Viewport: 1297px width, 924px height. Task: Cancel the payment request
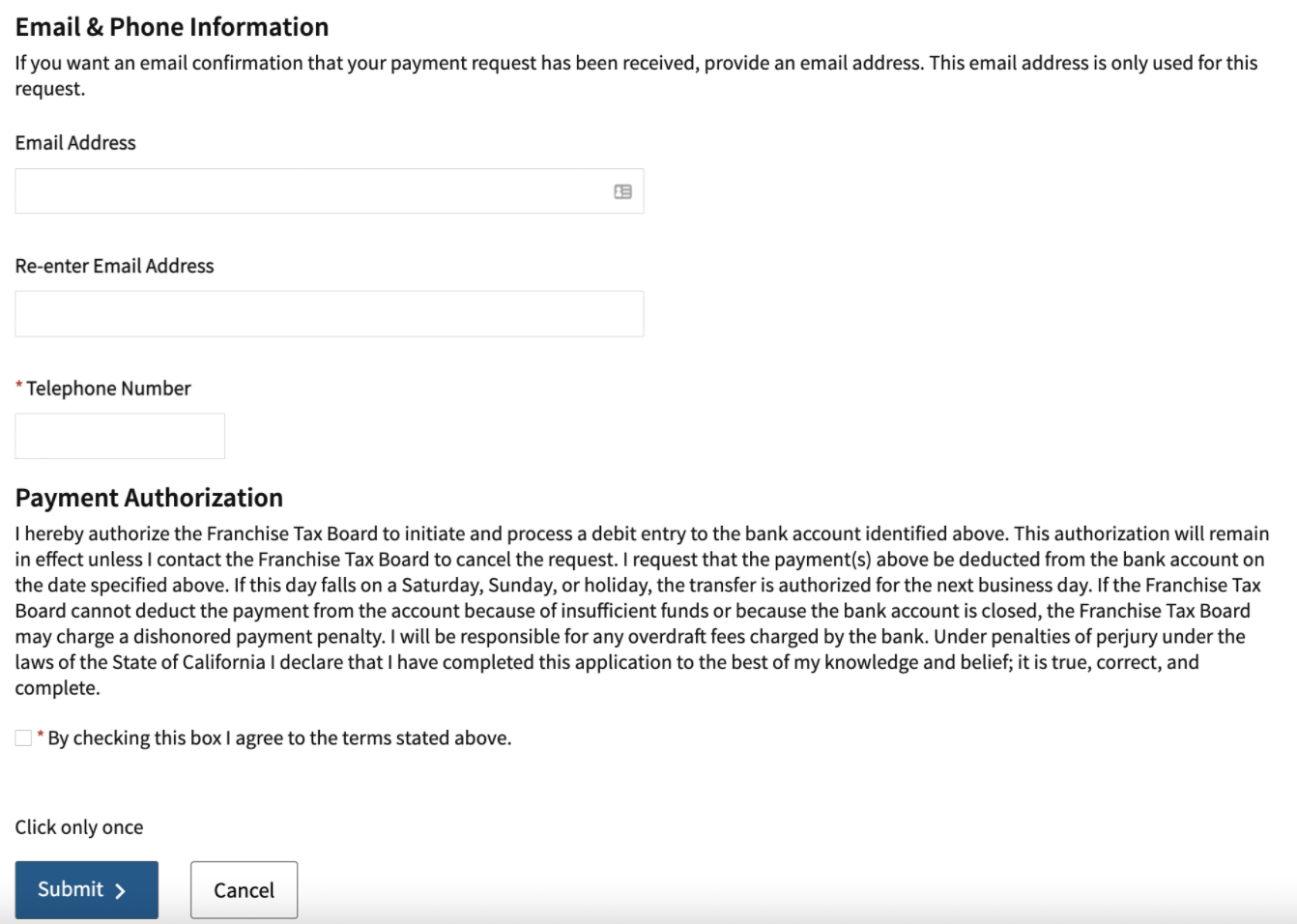coord(244,890)
